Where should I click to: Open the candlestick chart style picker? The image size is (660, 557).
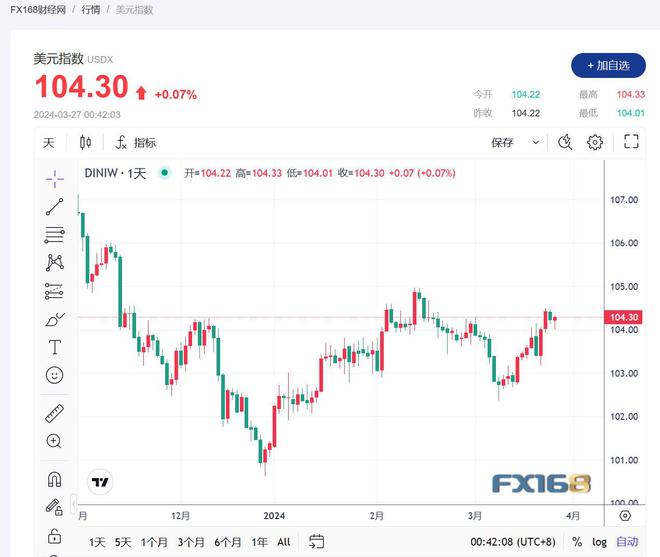pyautogui.click(x=85, y=143)
